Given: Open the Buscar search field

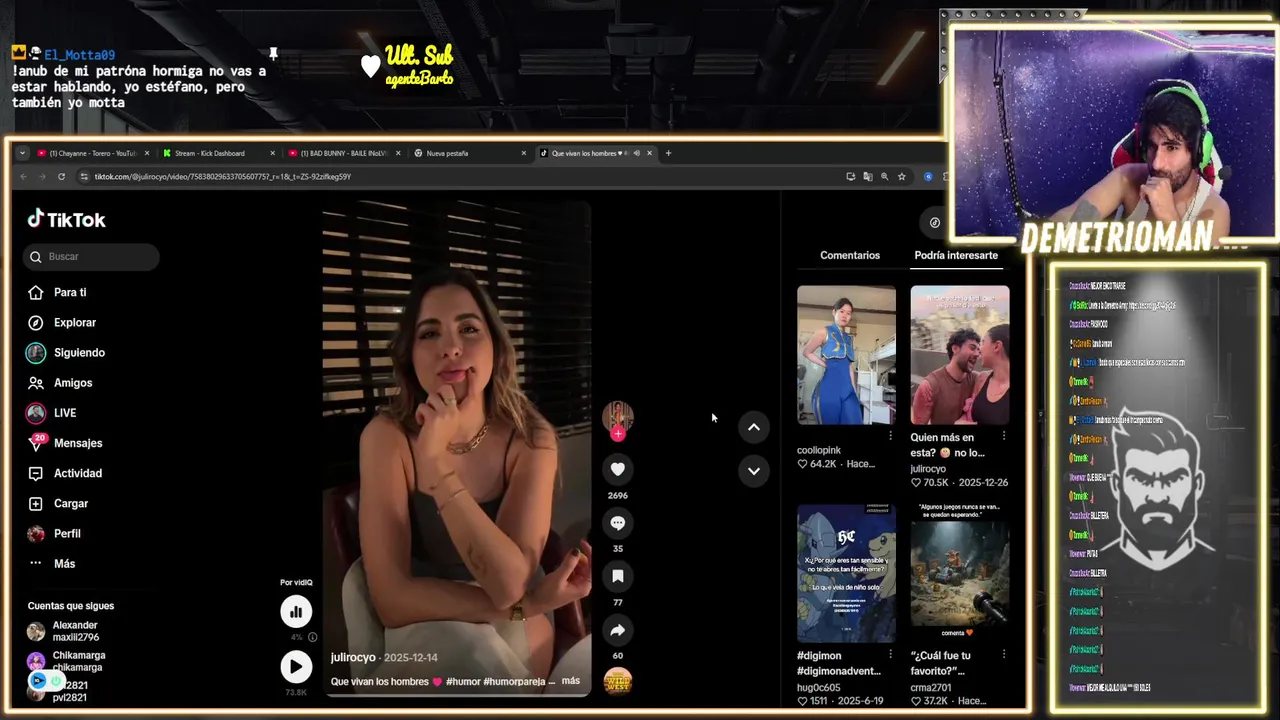Looking at the screenshot, I should [x=91, y=256].
